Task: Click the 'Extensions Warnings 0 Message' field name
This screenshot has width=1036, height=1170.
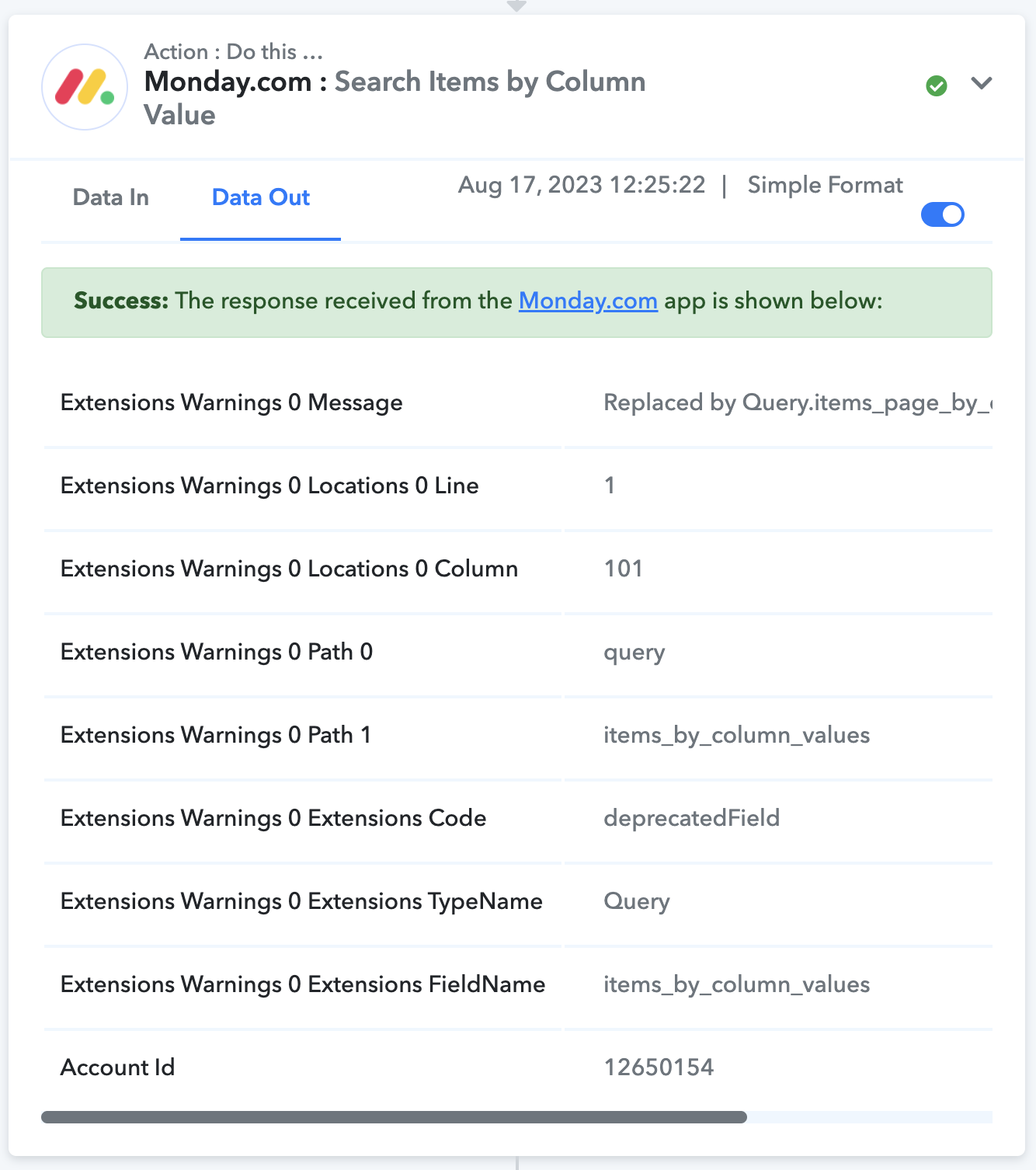Action: 231,402
